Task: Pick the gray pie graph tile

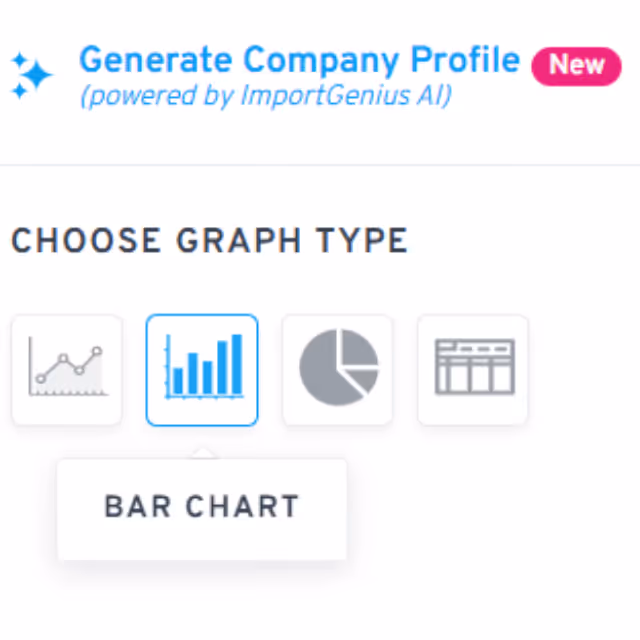Action: tap(338, 370)
